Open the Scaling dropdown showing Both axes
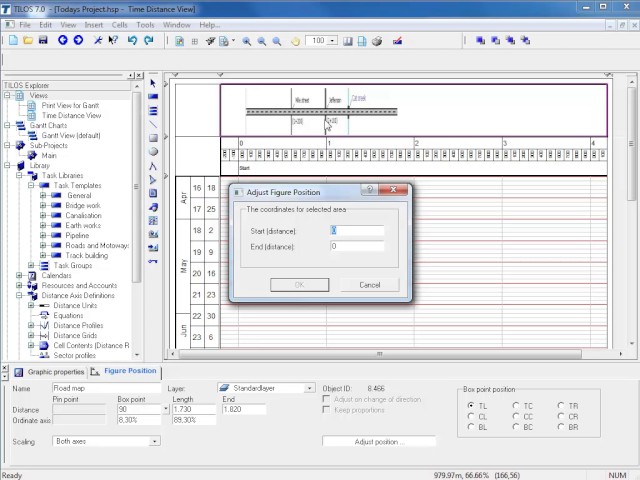Screen dimensions: 640x480 point(154,441)
